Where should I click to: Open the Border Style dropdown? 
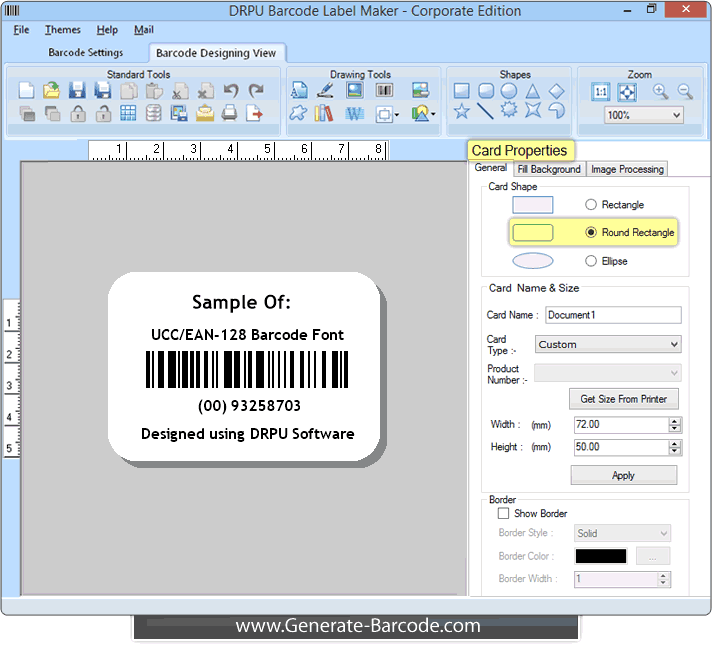622,534
